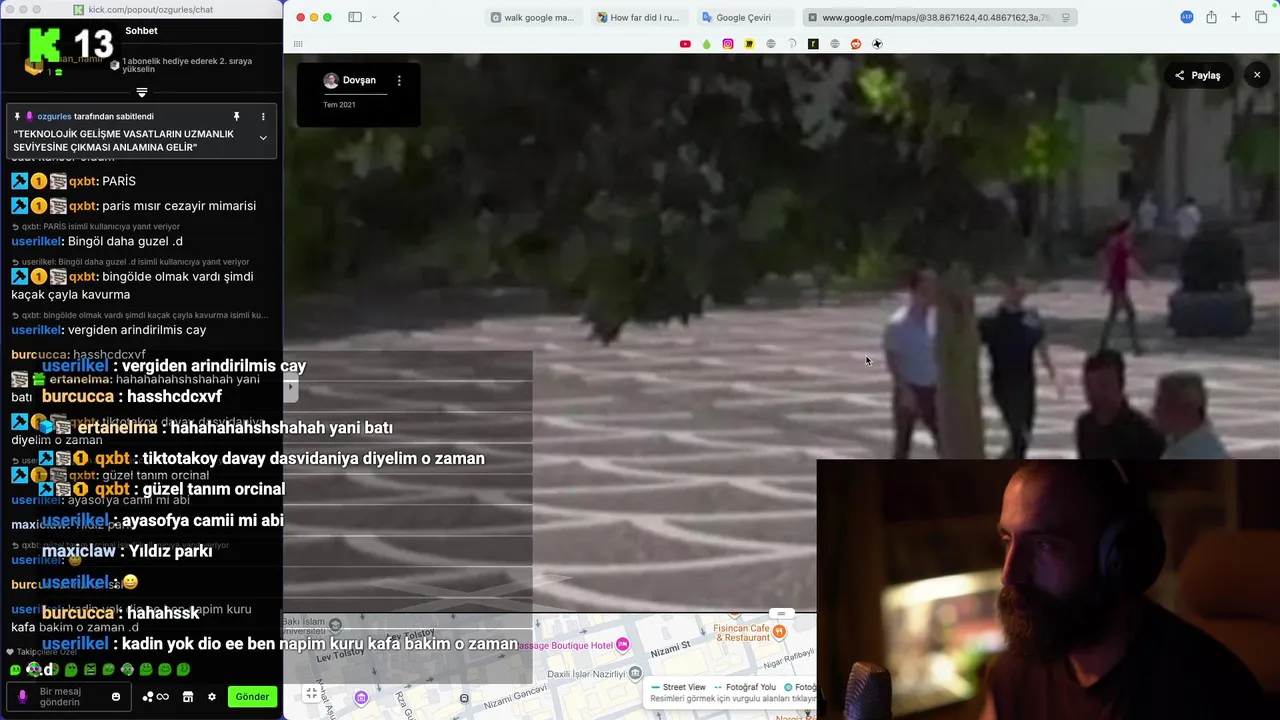Collapse the mini map with shrink icon
Viewport: 1280px width, 720px height.
pos(312,693)
